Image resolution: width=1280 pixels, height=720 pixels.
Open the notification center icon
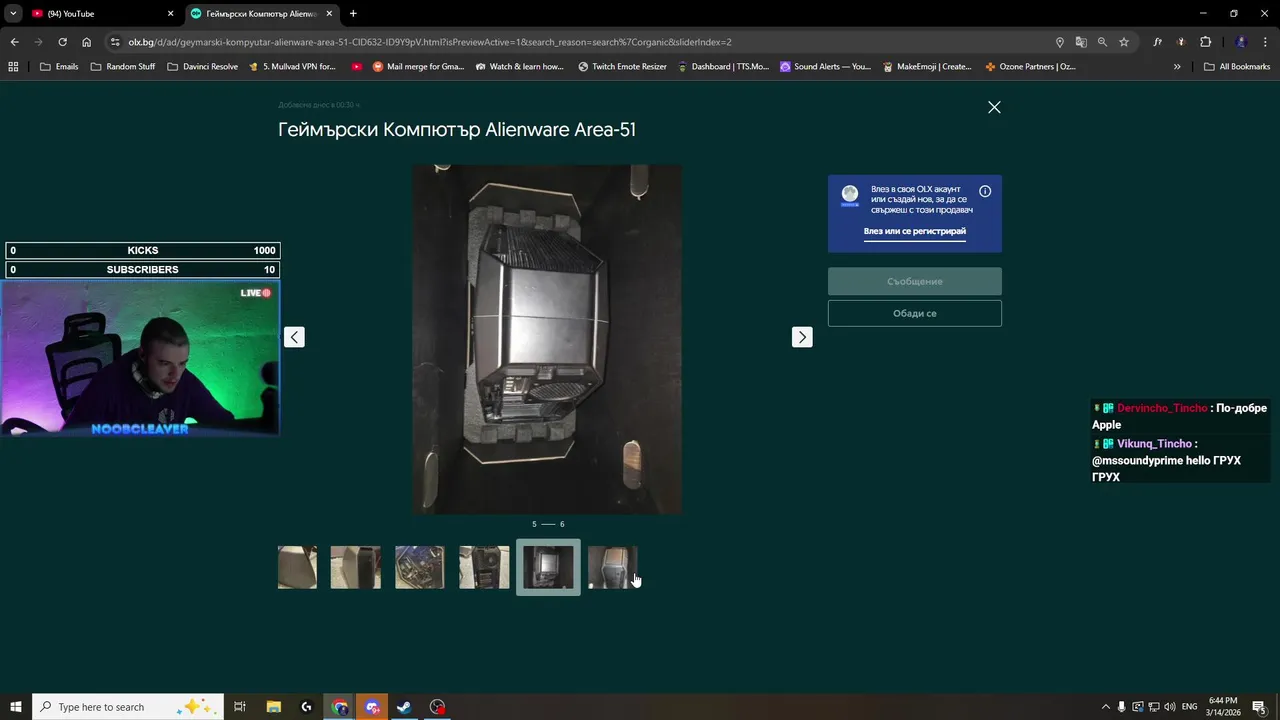[x=1260, y=707]
